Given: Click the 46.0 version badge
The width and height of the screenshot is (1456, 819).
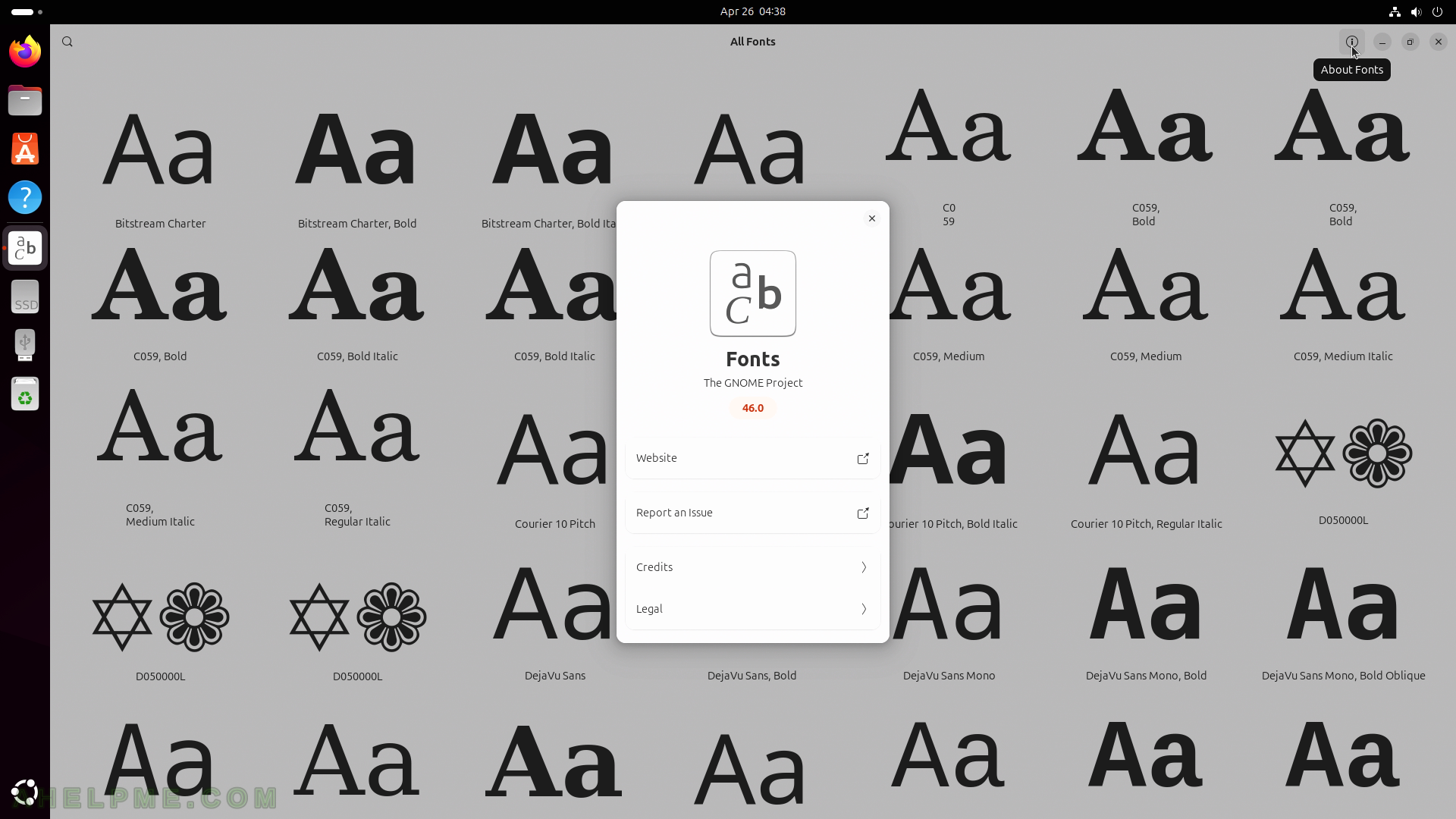Looking at the screenshot, I should pos(752,408).
